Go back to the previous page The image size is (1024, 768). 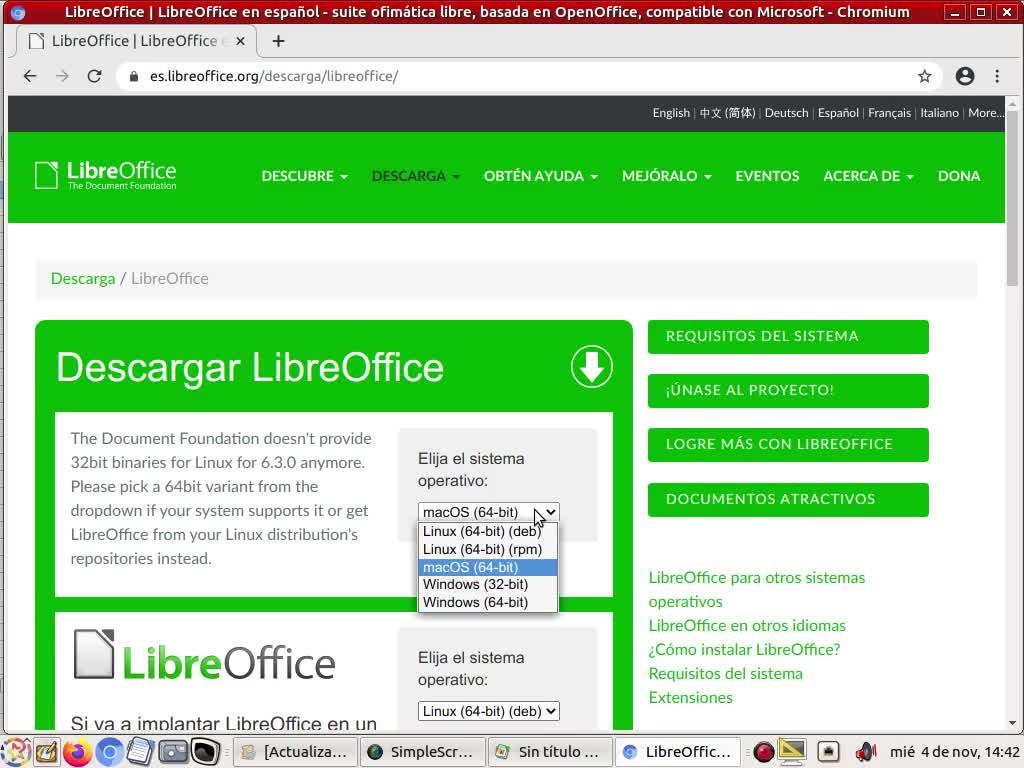point(30,76)
